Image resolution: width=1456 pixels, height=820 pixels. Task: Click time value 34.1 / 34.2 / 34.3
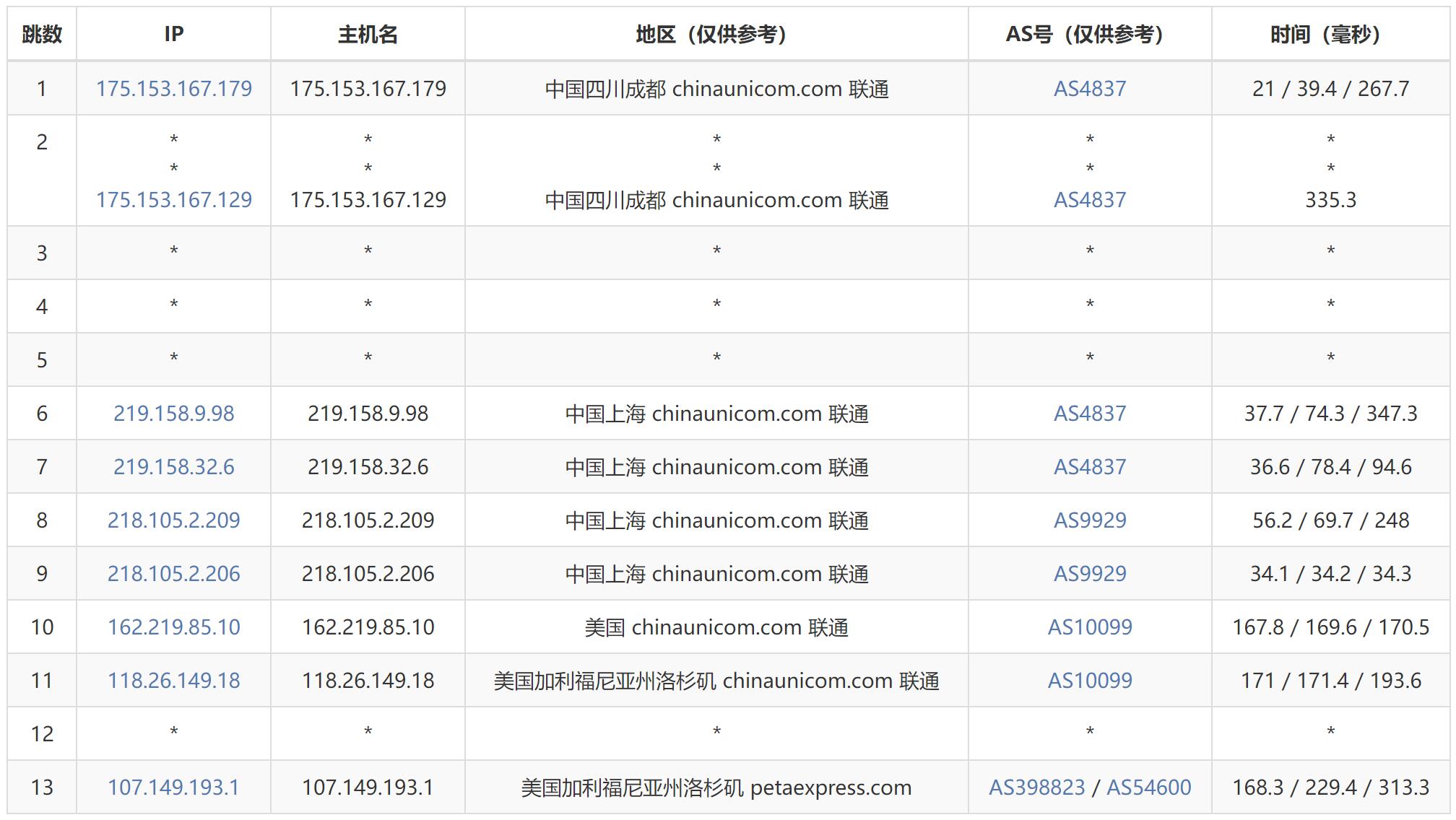pos(1331,574)
